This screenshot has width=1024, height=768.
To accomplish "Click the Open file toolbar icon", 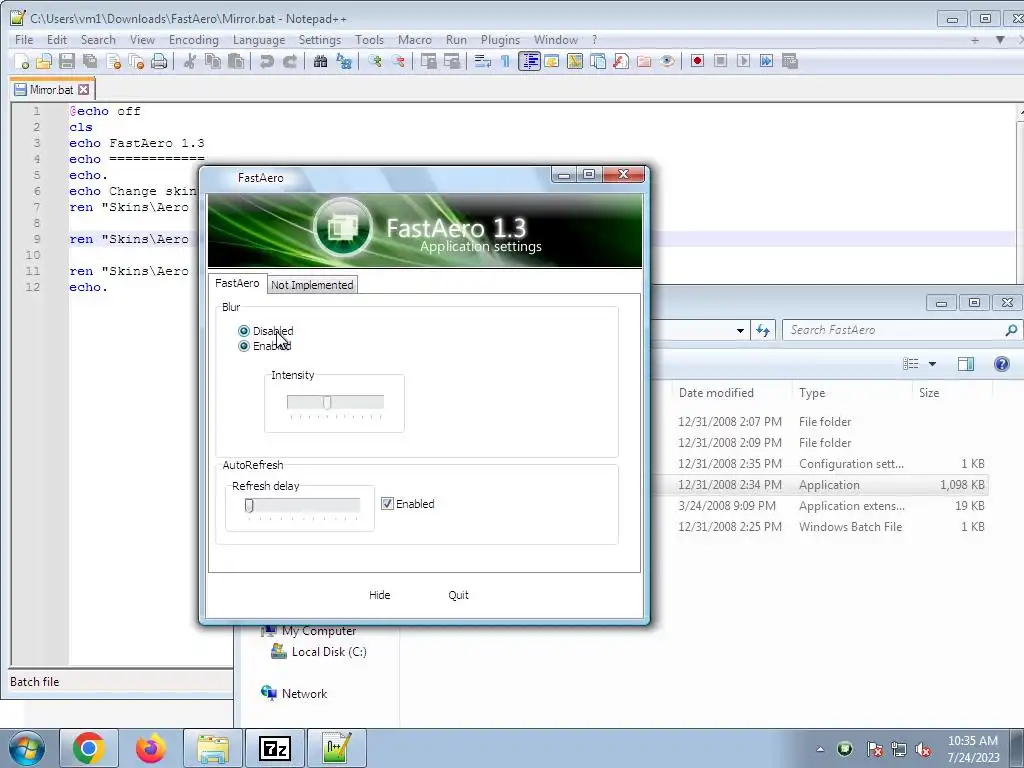I will (x=44, y=61).
